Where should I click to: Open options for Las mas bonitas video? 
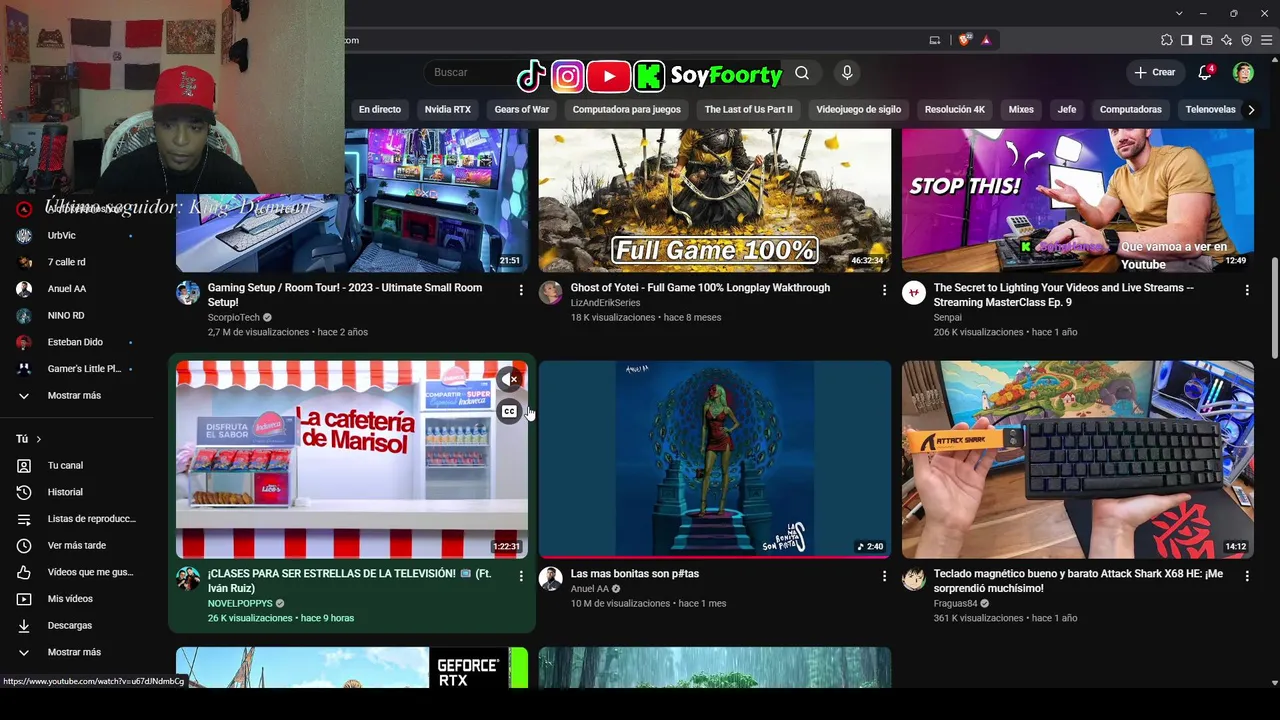click(884, 576)
